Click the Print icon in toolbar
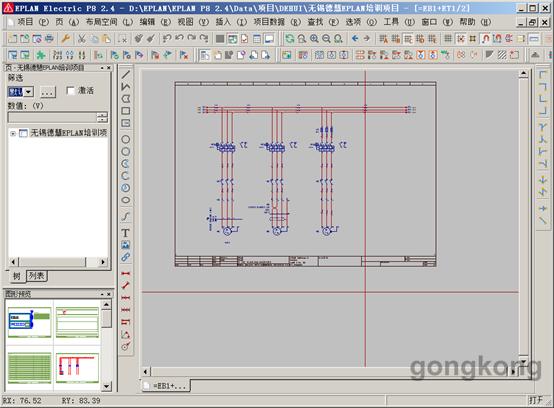This screenshot has width=554, height=408. pyautogui.click(x=49, y=39)
